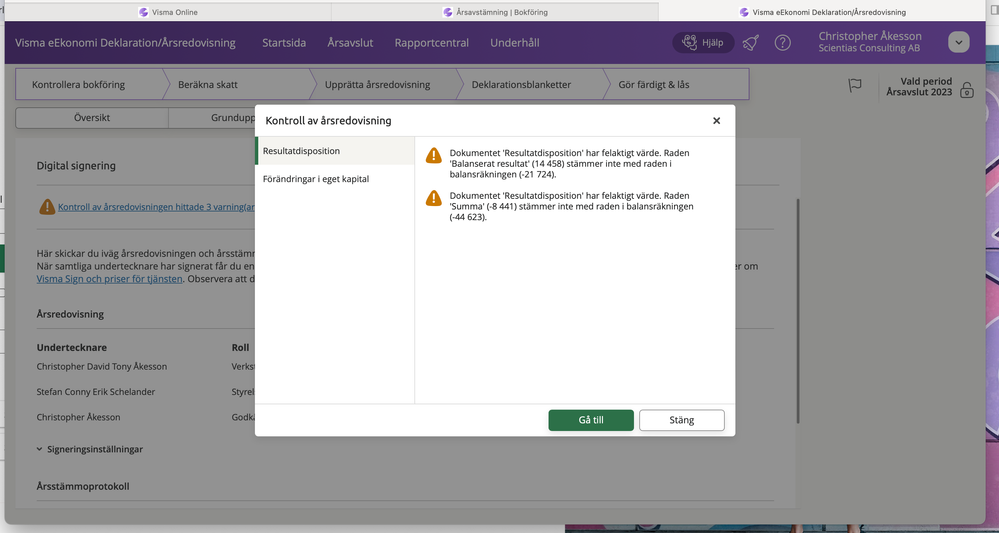Select Resultatdisposition in dialog sidebar

point(302,151)
